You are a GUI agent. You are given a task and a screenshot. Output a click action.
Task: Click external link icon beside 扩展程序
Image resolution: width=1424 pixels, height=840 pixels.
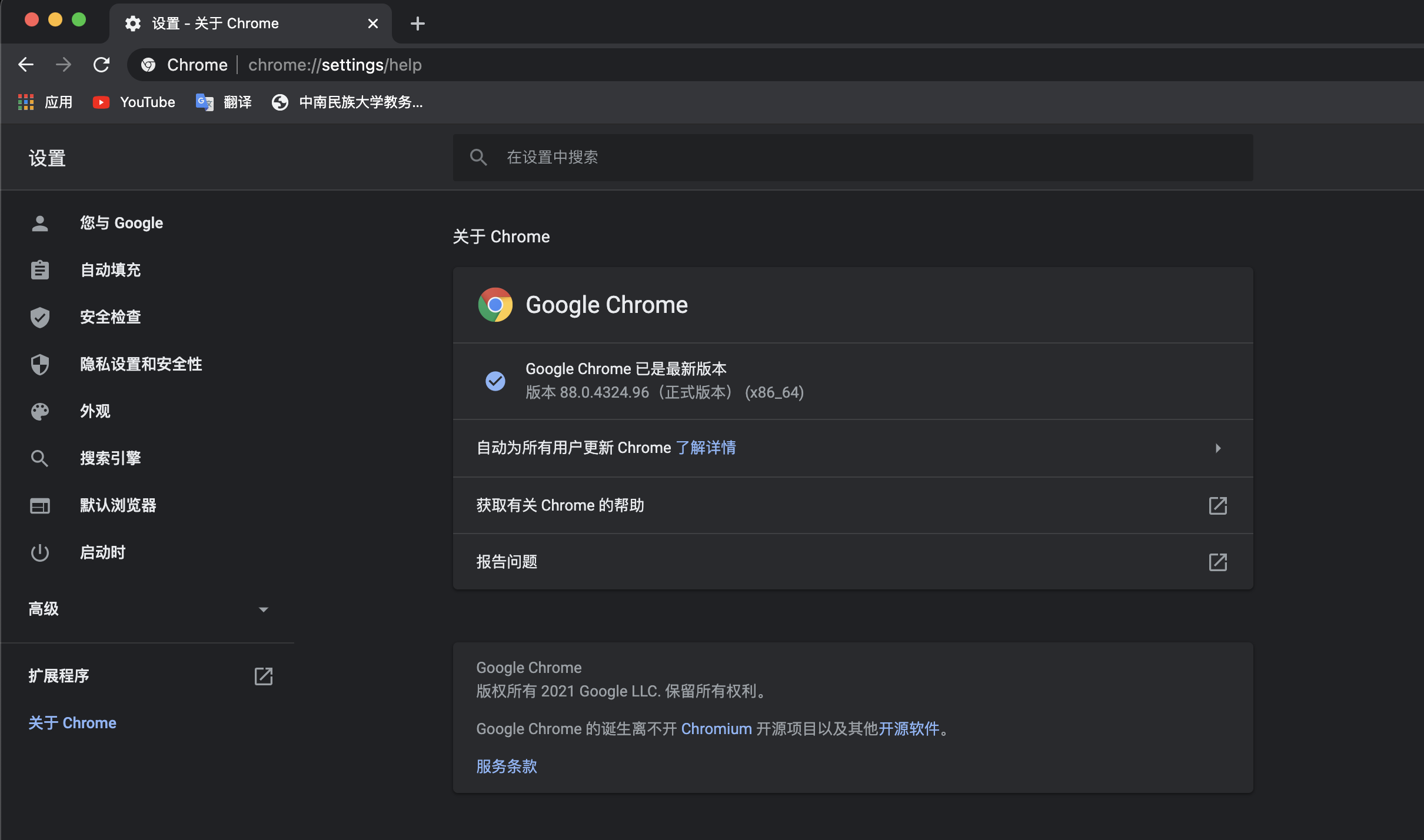point(263,676)
